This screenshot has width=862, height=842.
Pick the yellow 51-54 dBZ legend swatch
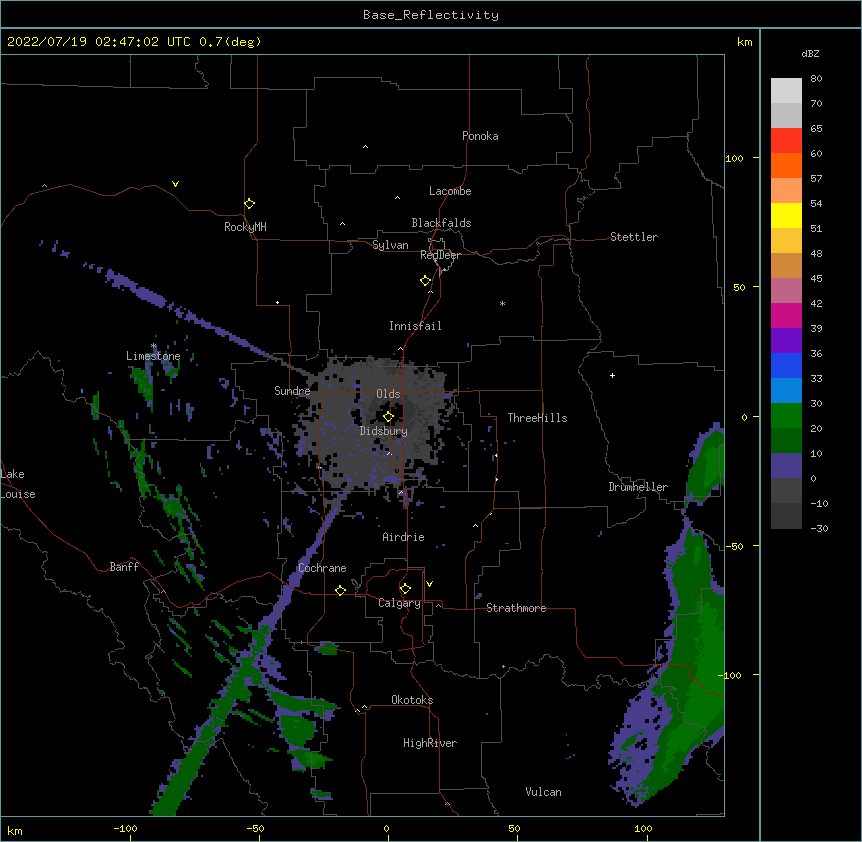point(786,215)
